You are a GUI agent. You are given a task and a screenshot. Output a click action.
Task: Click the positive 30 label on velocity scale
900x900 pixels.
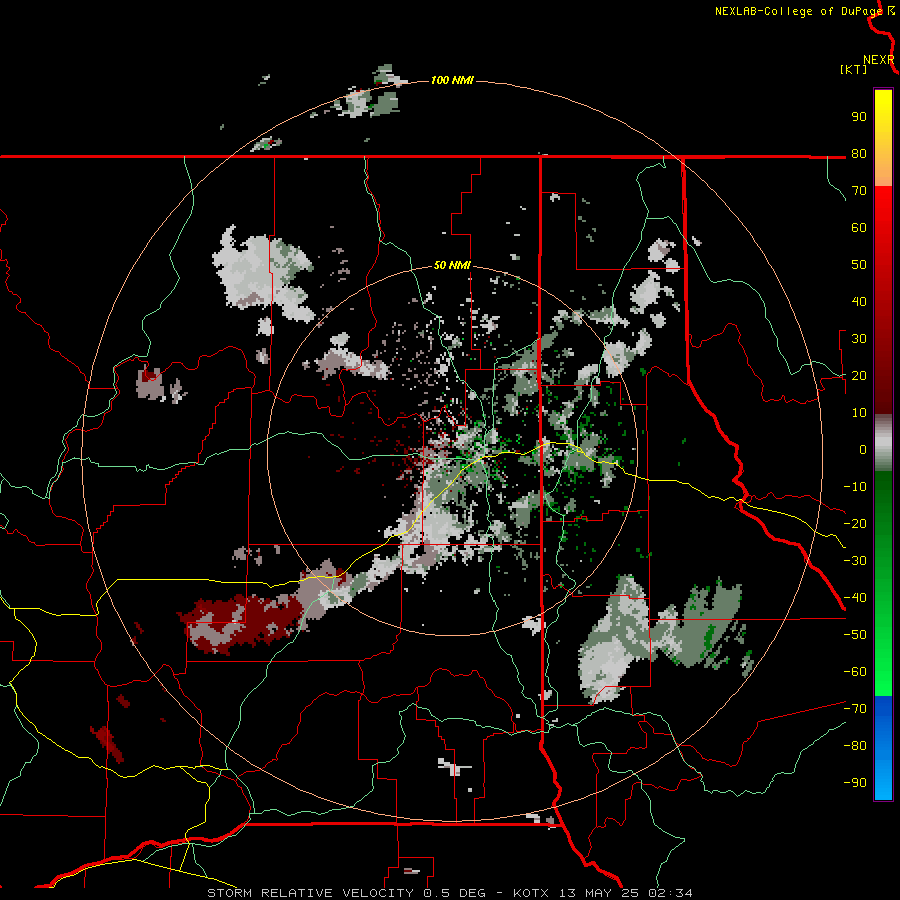click(859, 339)
